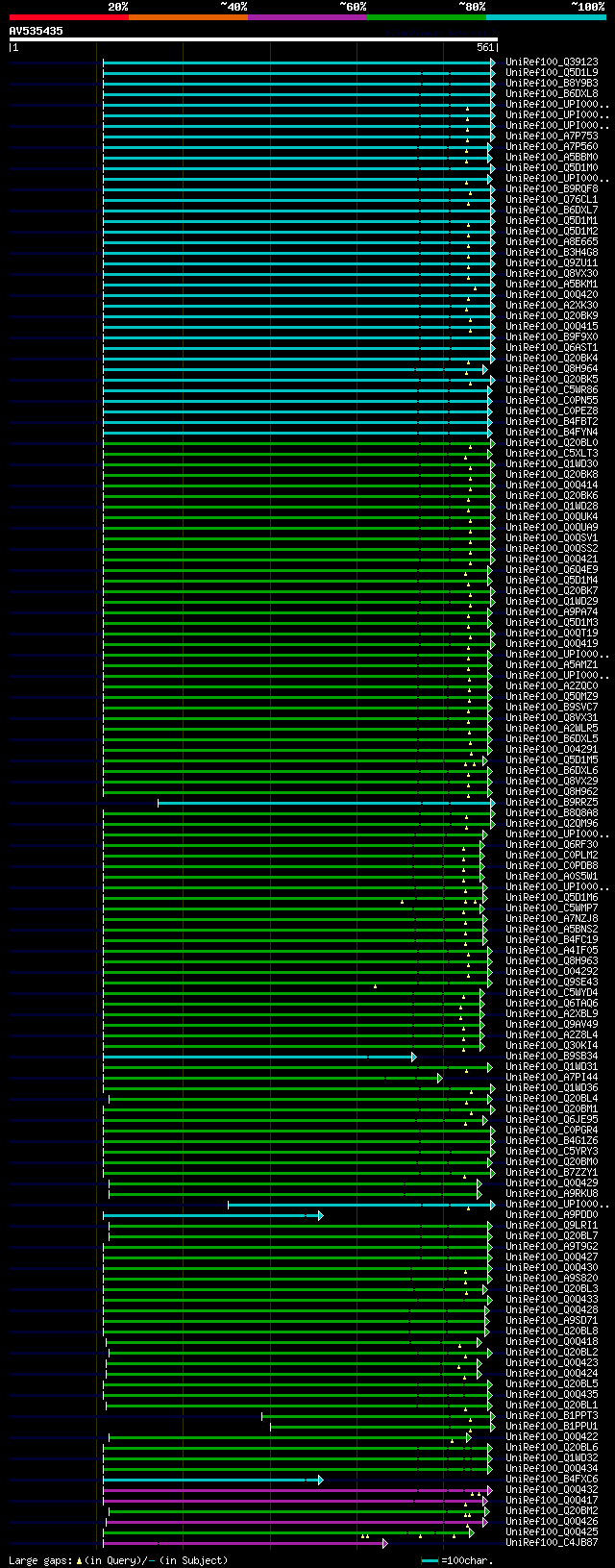Select the UniRef100_A9RKU8 label
The height and width of the screenshot is (1568, 615).
coord(552,1194)
